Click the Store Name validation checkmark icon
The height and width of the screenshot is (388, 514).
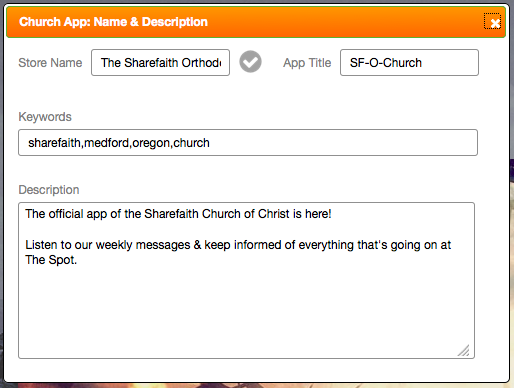click(x=250, y=62)
